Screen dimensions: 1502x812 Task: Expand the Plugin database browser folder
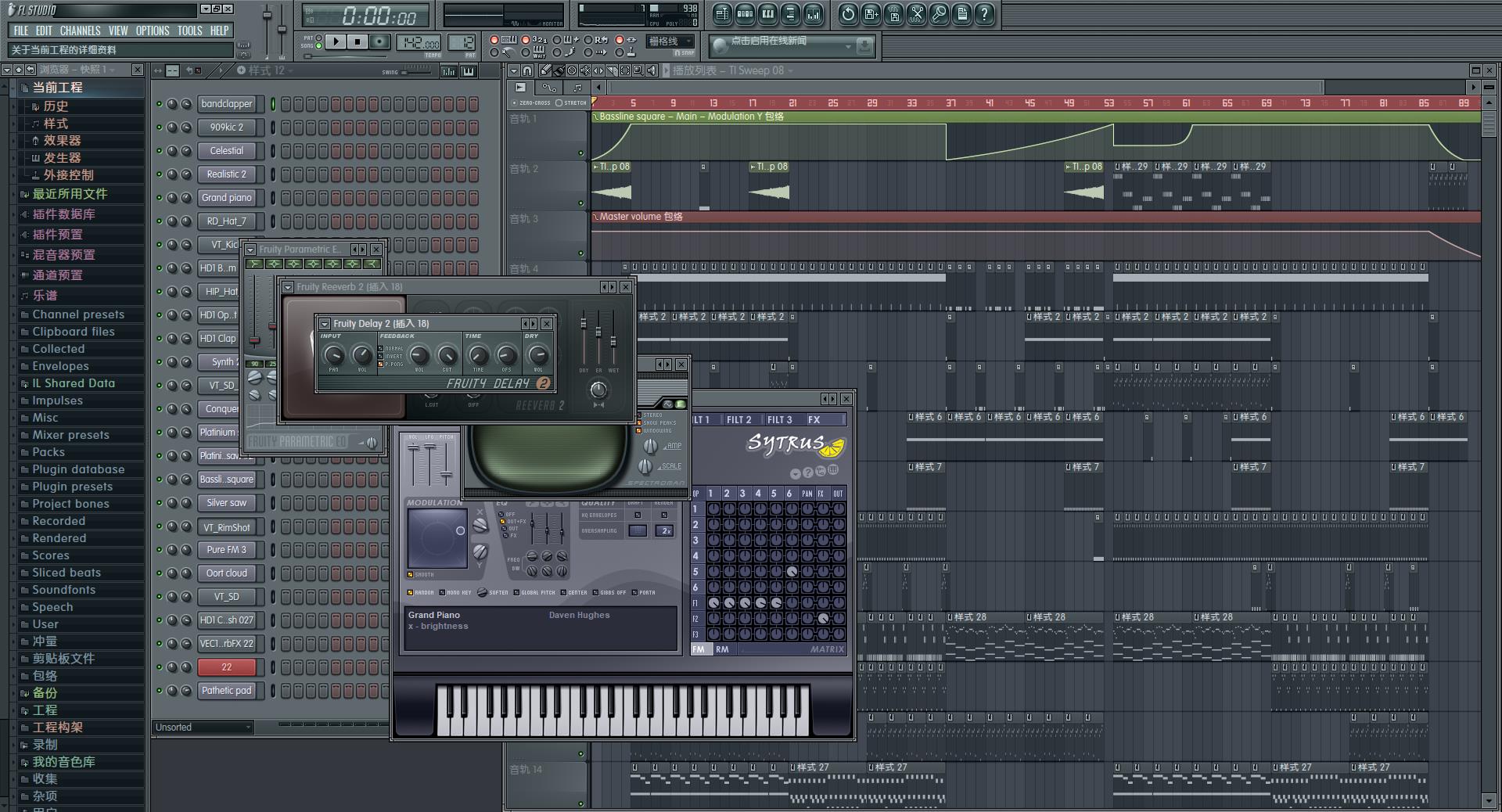(x=78, y=469)
